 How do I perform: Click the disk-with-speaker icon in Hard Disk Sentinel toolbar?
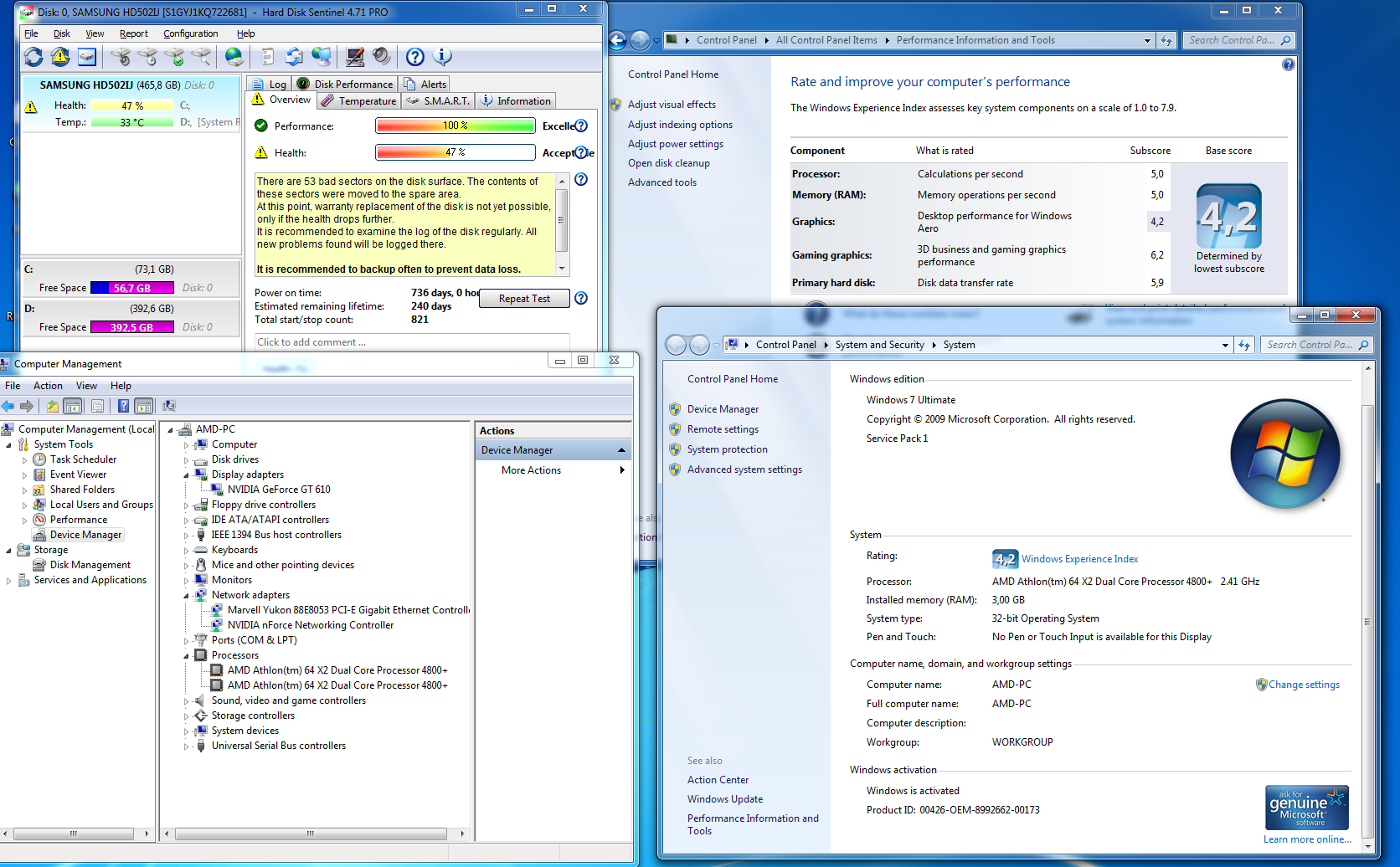(121, 57)
